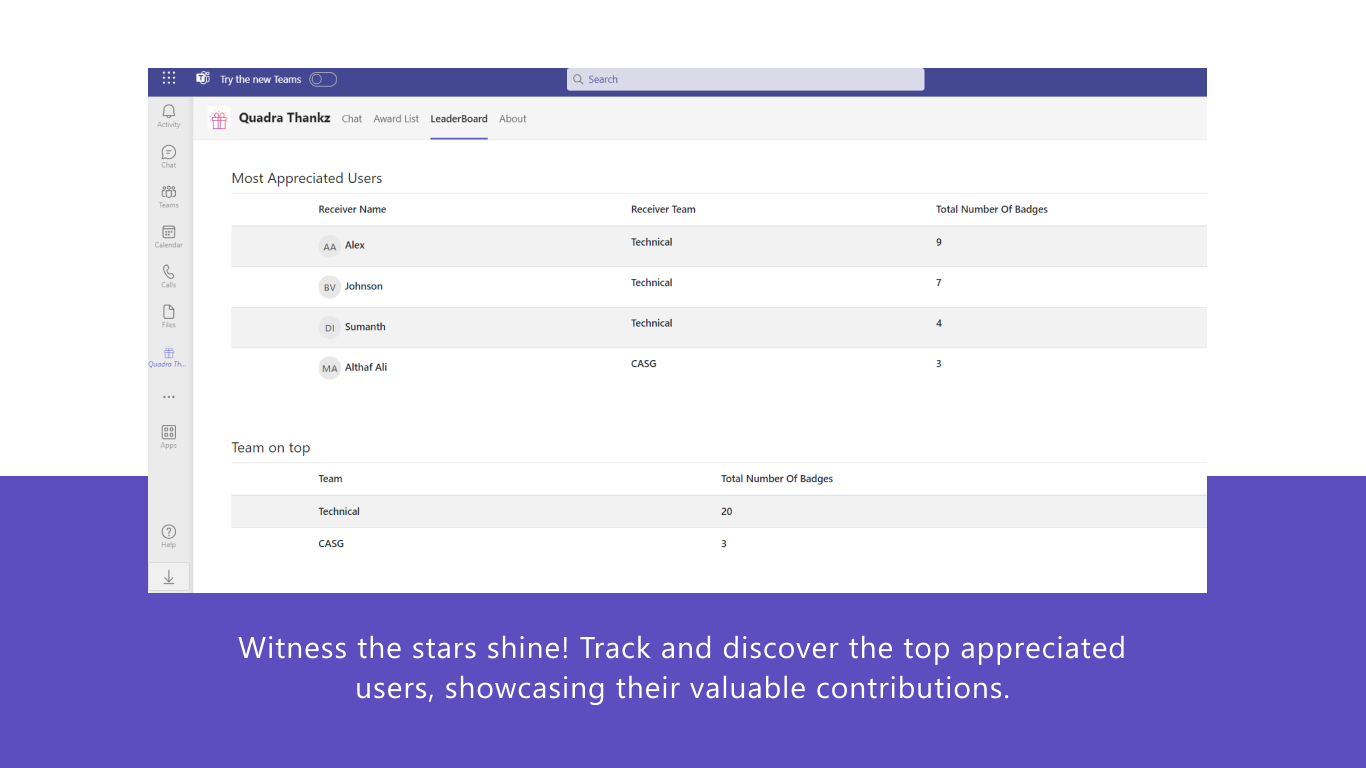Image resolution: width=1366 pixels, height=768 pixels.
Task: Open the Activity bell icon
Action: (x=168, y=115)
